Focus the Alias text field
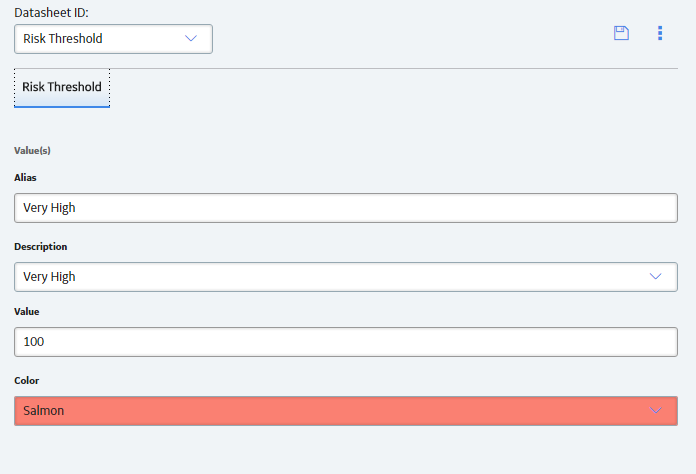This screenshot has width=696, height=474. (x=346, y=208)
